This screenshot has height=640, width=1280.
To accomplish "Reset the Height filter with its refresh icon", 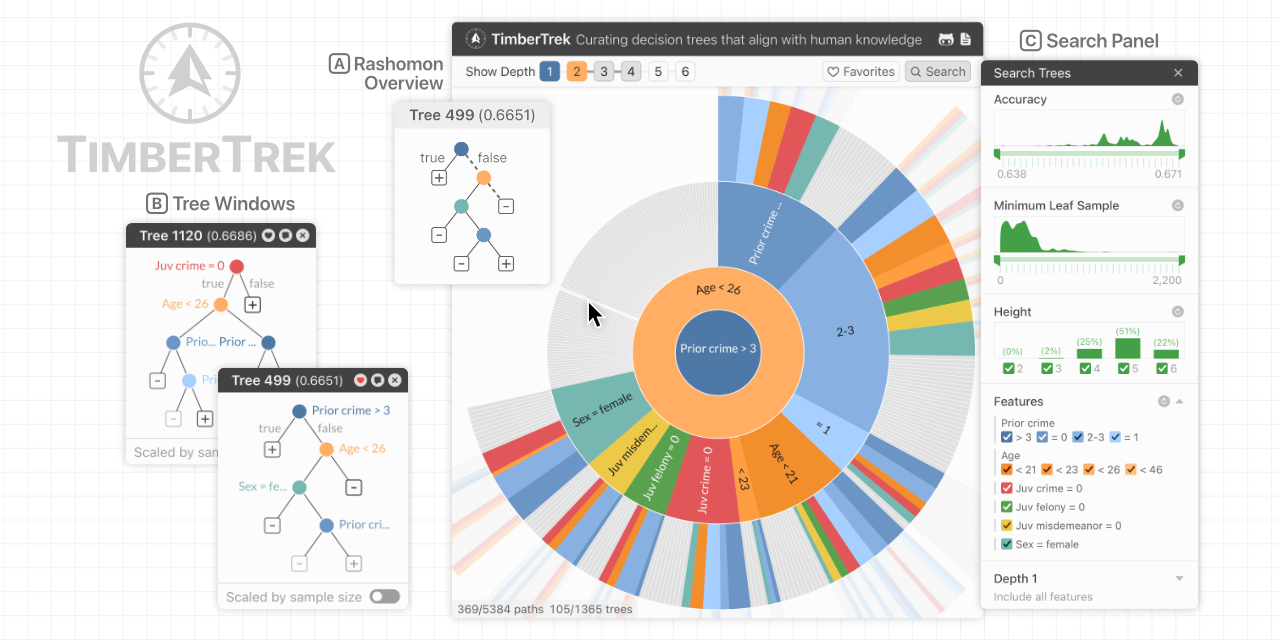I will click(1177, 311).
